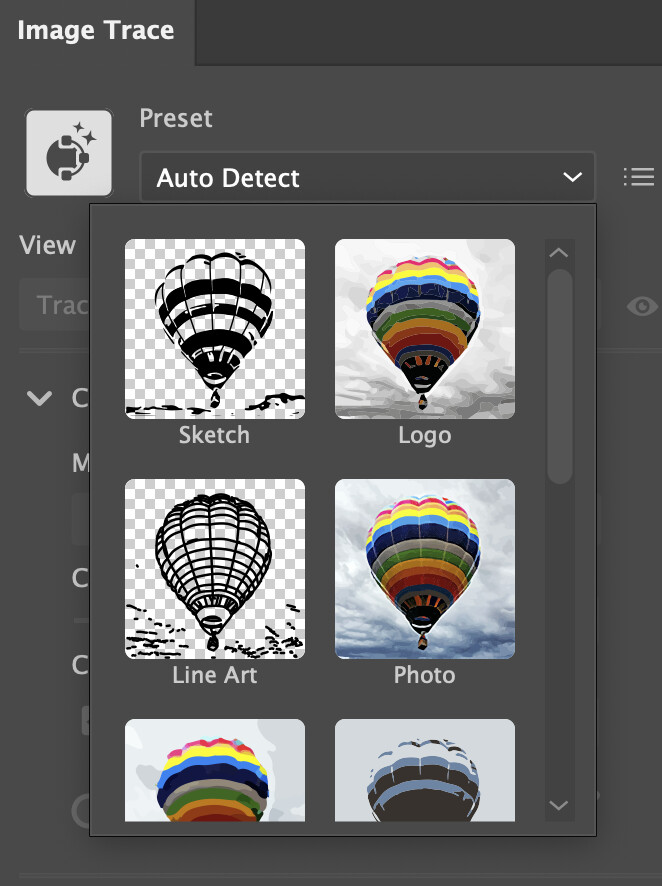Select the grayscale balloon preset thumbnail
The width and height of the screenshot is (662, 886).
click(x=424, y=770)
